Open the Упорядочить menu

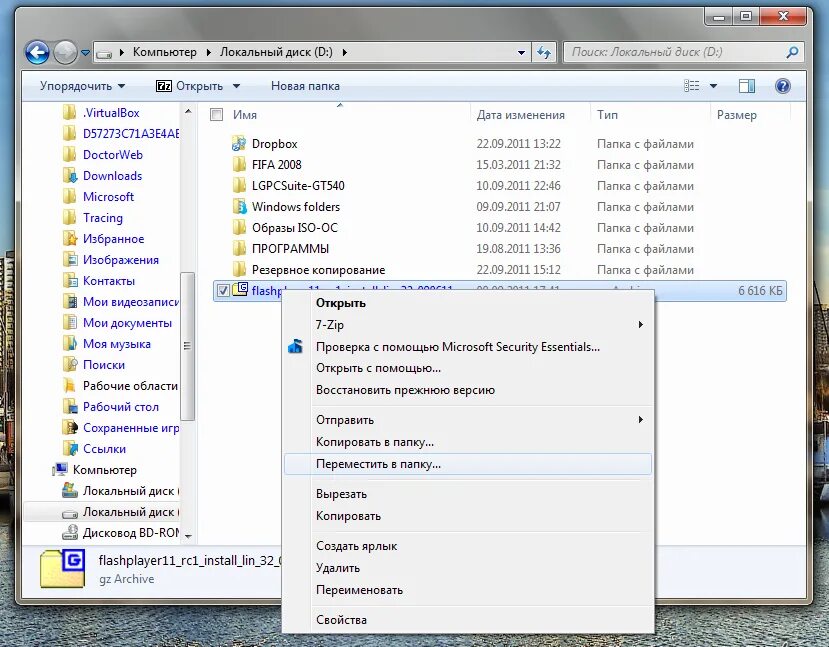tap(82, 86)
